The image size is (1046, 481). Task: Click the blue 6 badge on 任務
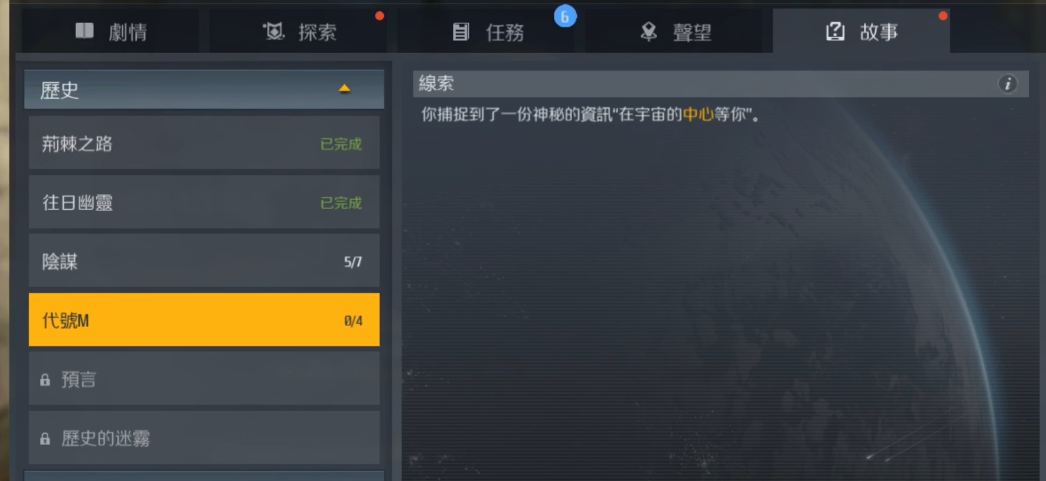tap(565, 17)
